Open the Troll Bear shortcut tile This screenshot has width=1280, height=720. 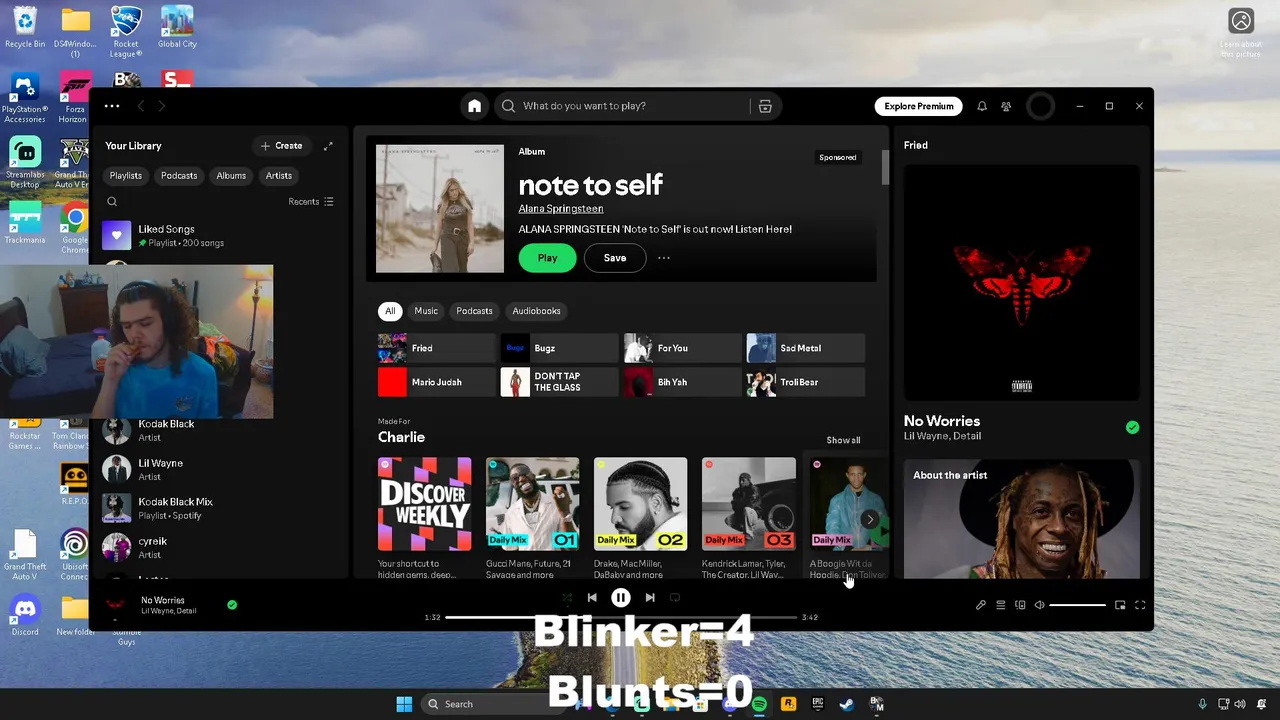point(806,382)
